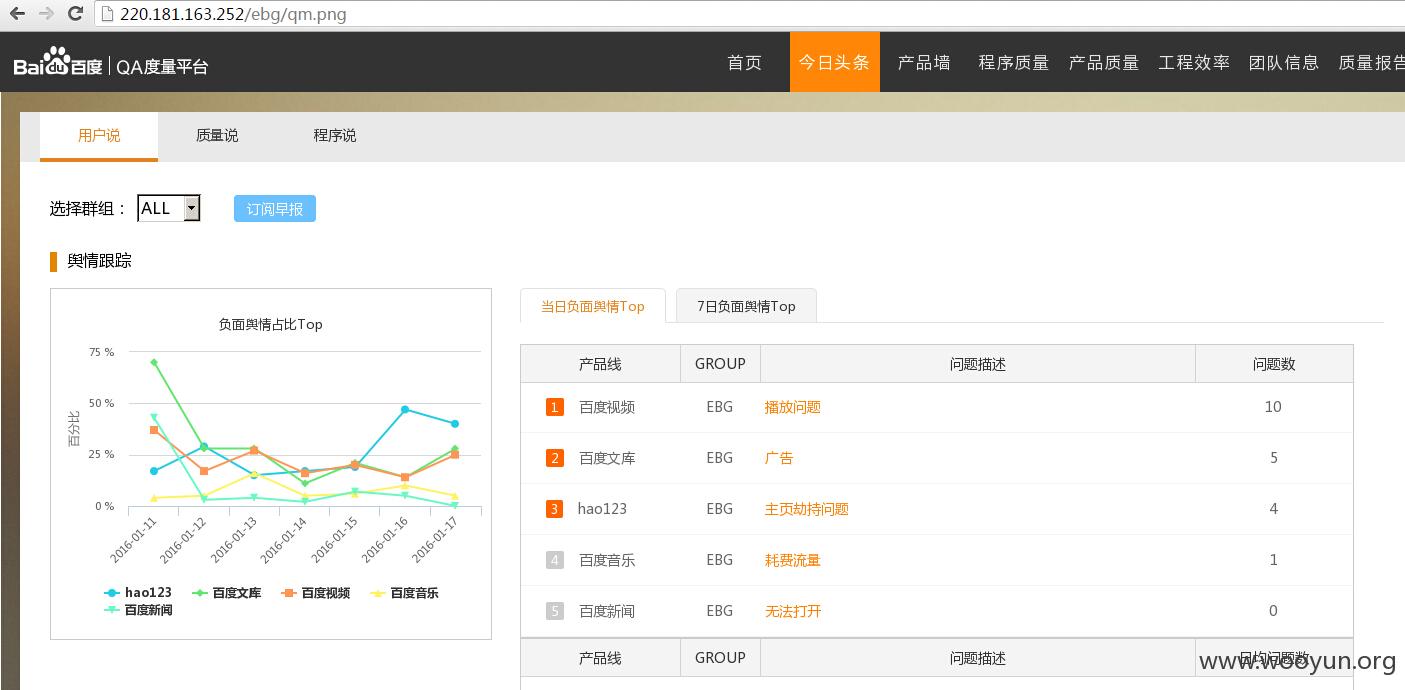Toggle the hao123 series in the legend
This screenshot has height=690, width=1405.
pos(138,593)
